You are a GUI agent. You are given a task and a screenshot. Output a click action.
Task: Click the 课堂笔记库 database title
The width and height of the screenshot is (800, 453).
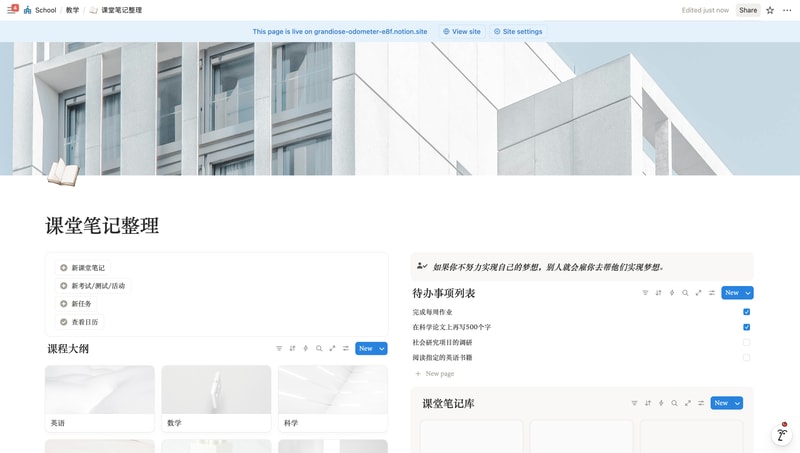pos(448,404)
